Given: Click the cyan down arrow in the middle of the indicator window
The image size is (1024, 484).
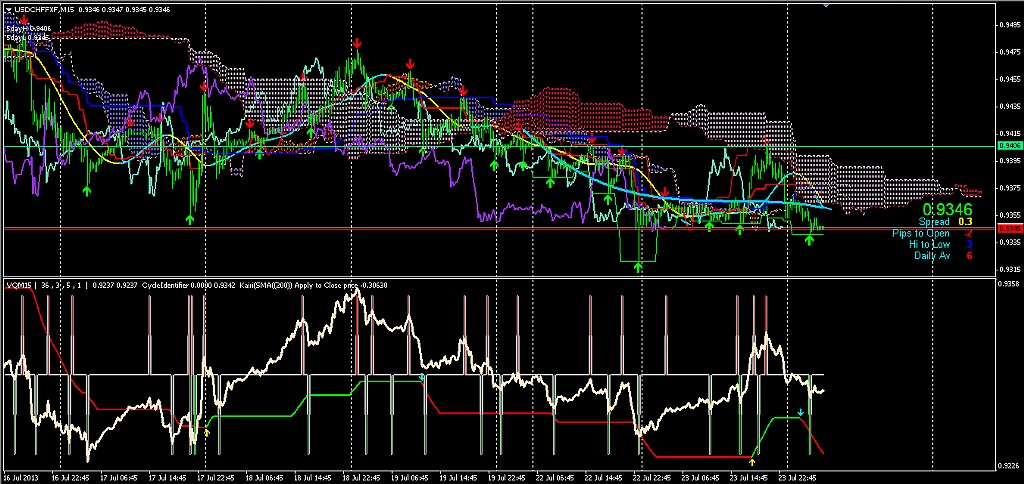Looking at the screenshot, I should (x=422, y=378).
